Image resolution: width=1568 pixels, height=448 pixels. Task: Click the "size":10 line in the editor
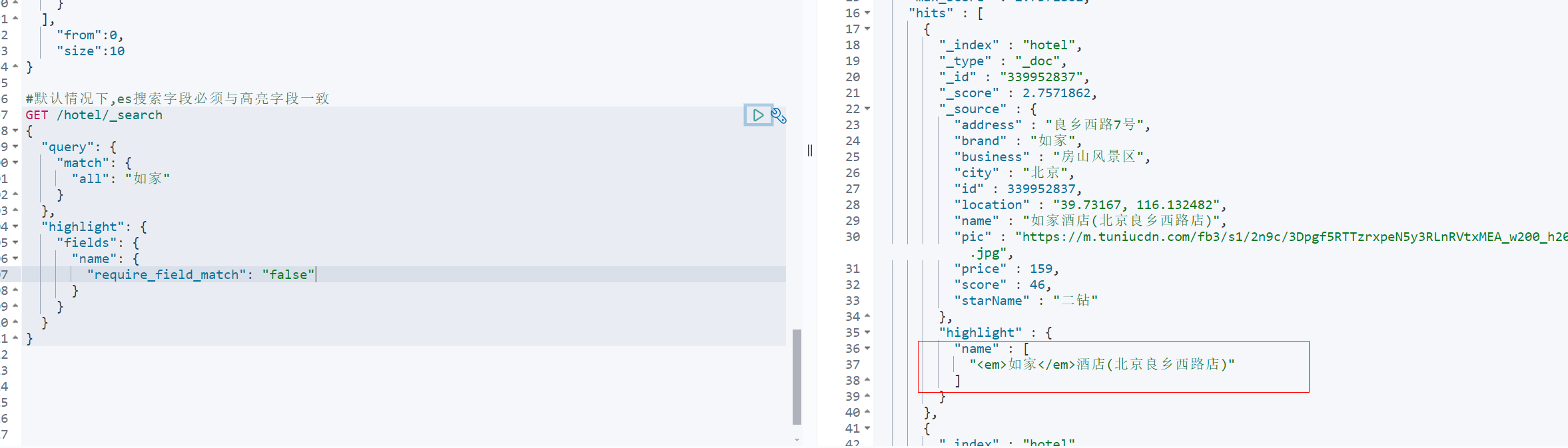pyautogui.click(x=91, y=51)
